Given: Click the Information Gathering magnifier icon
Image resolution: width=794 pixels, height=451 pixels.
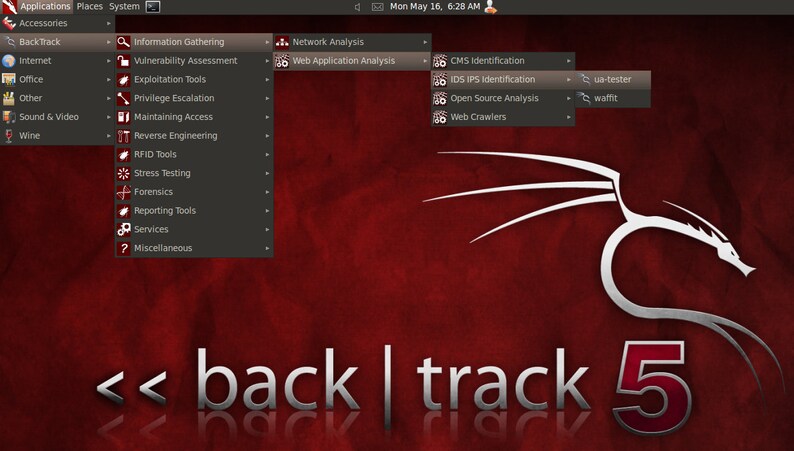Looking at the screenshot, I should (x=124, y=42).
